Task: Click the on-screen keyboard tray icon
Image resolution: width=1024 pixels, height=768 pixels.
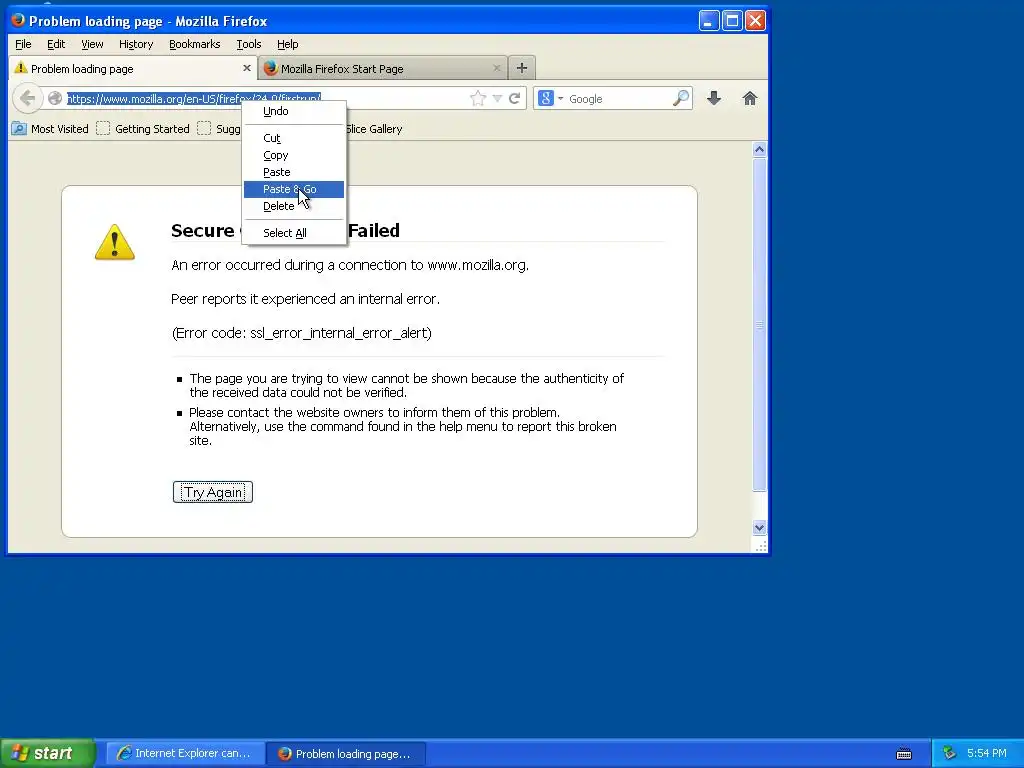Action: point(904,754)
